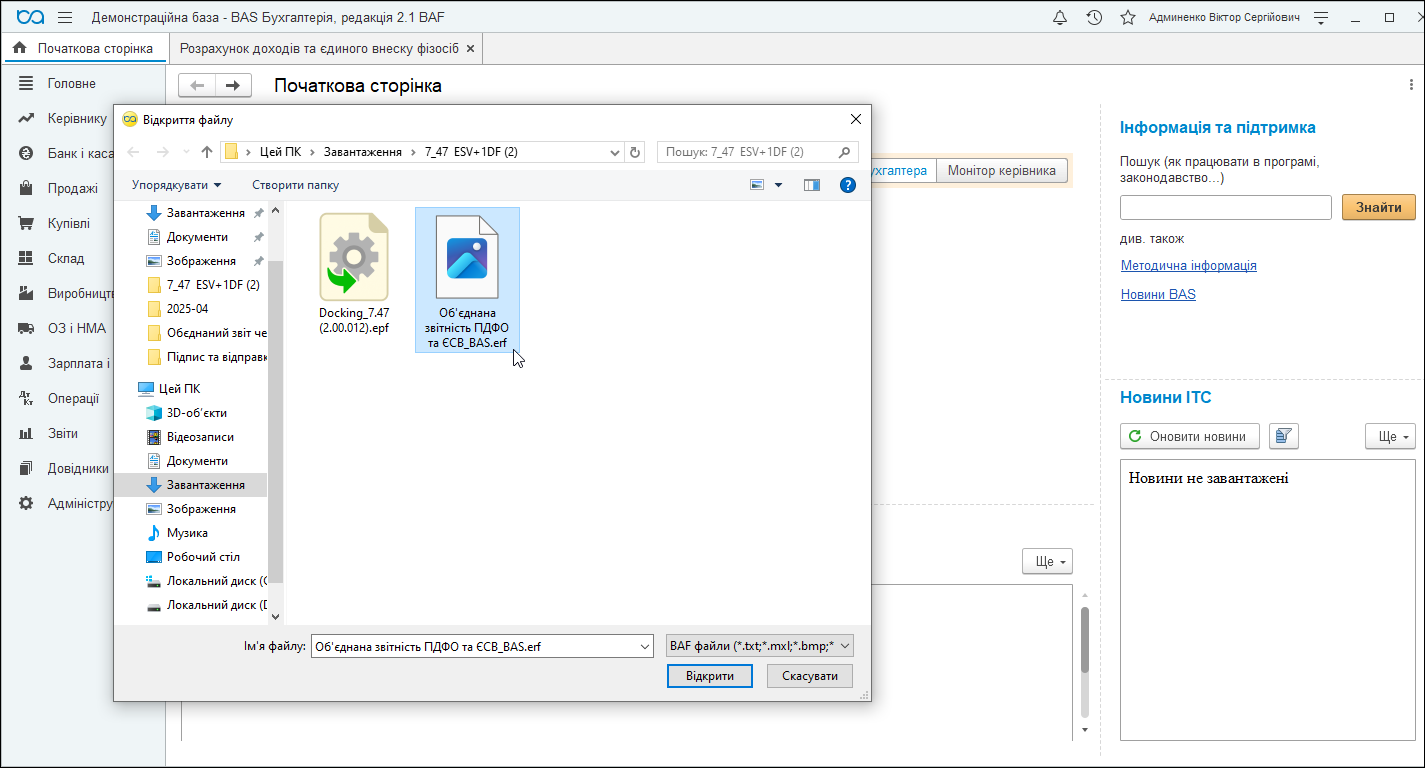The image size is (1425, 768).
Task: Expand recent locations chevron in file dialog
Action: pyautogui.click(x=186, y=152)
